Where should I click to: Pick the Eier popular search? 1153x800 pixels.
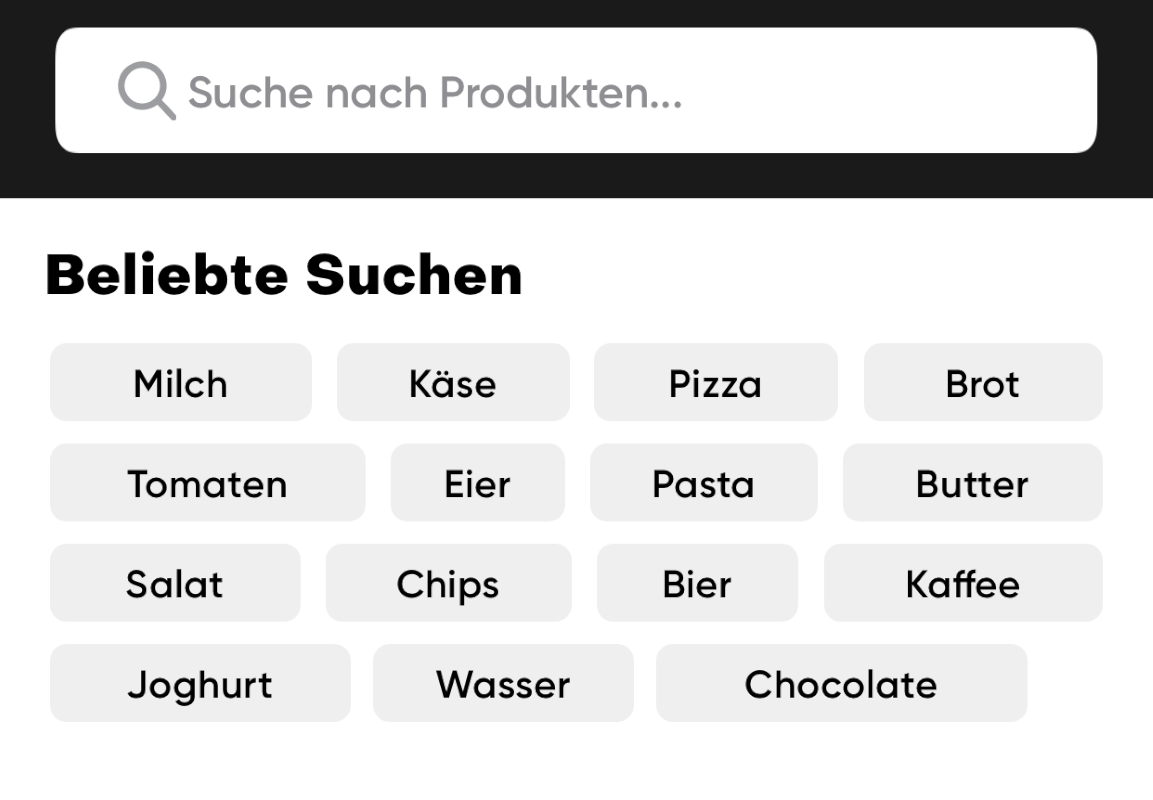coord(477,482)
